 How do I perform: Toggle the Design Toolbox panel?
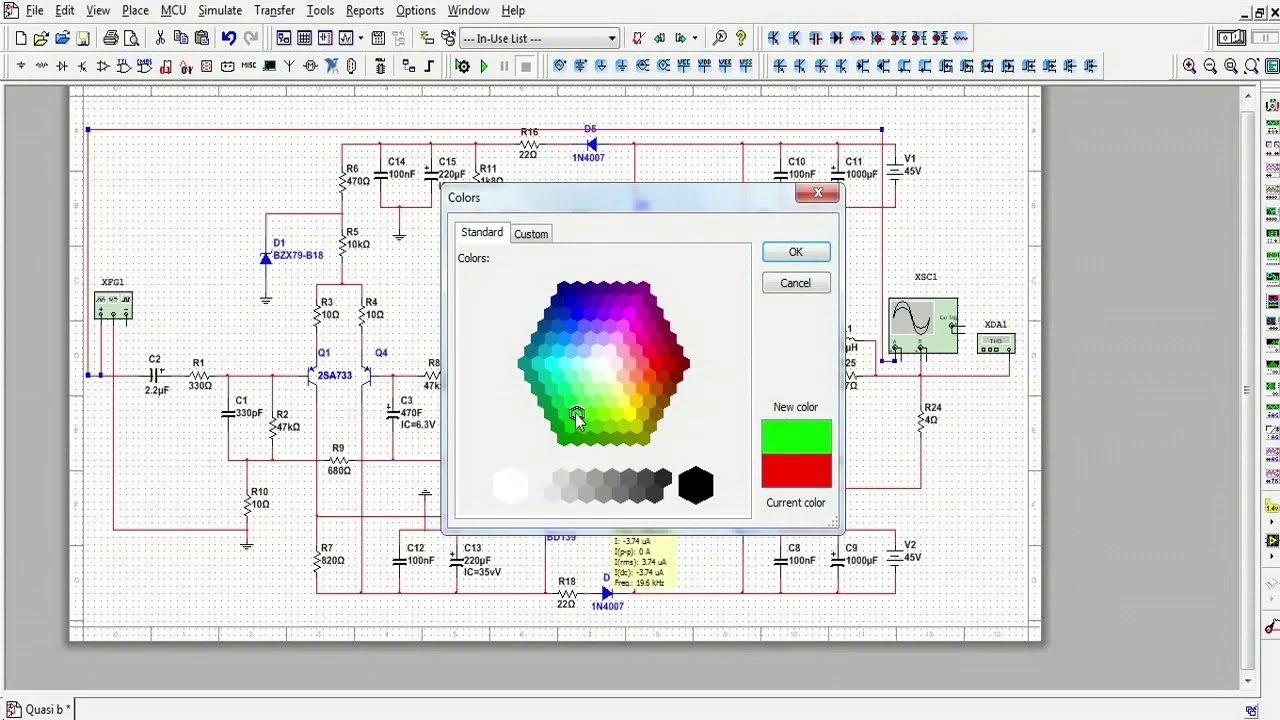tap(284, 38)
